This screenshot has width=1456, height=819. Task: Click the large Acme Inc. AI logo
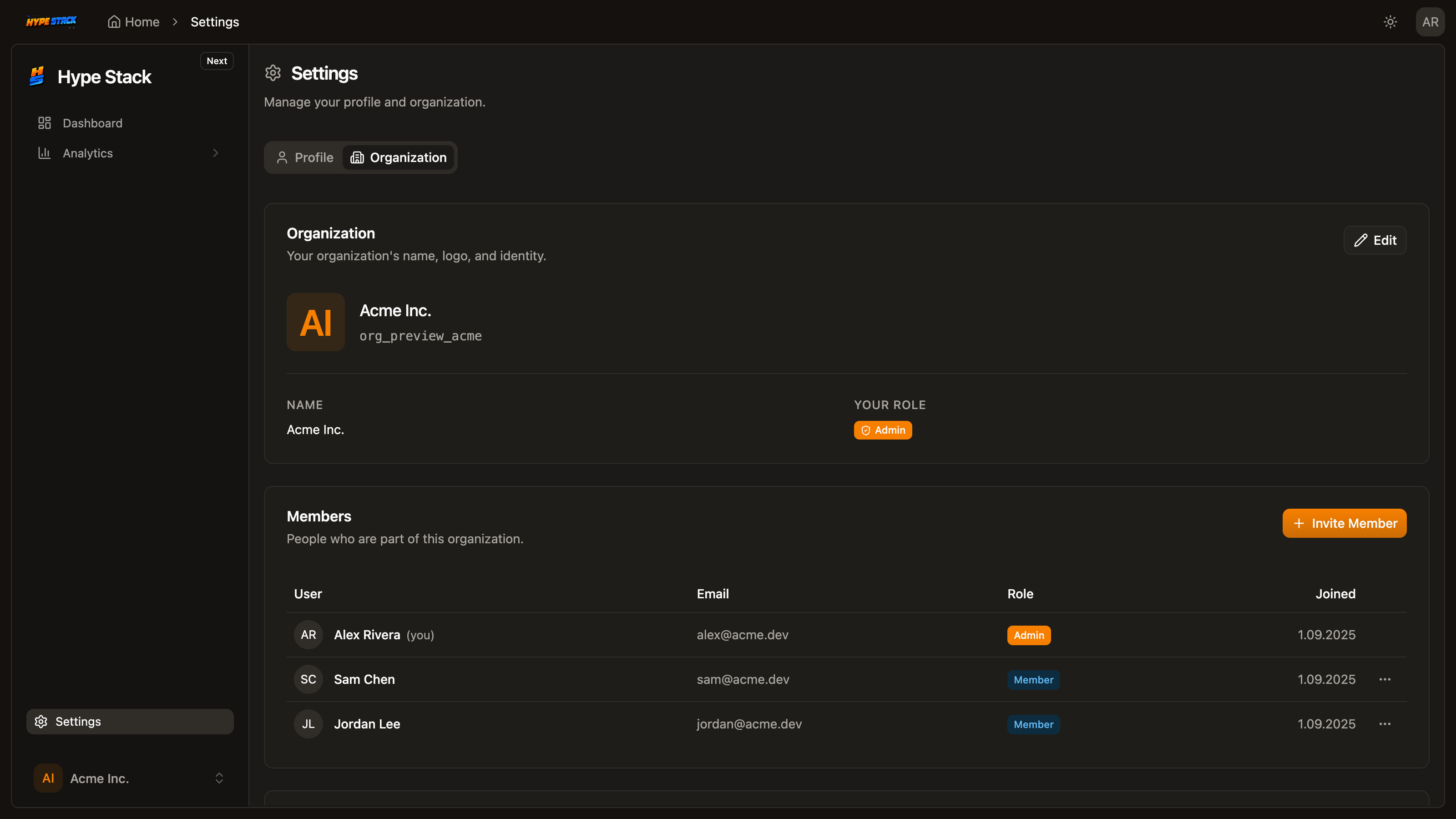(316, 322)
